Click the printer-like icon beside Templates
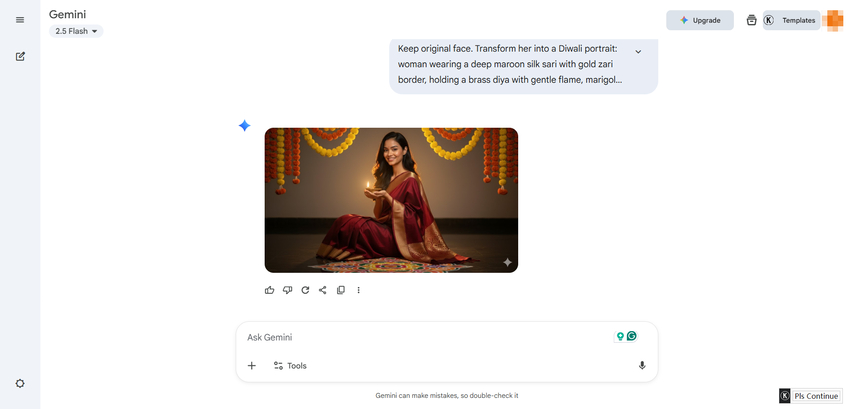Screen dimensions: 854x409 tap(752, 20)
